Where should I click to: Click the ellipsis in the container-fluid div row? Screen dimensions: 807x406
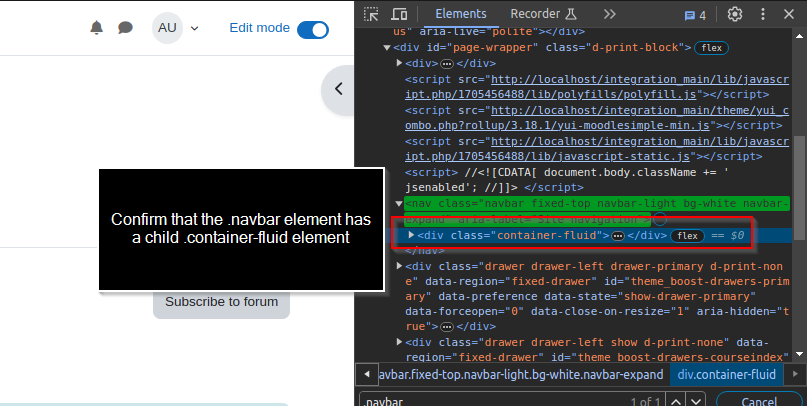click(618, 236)
